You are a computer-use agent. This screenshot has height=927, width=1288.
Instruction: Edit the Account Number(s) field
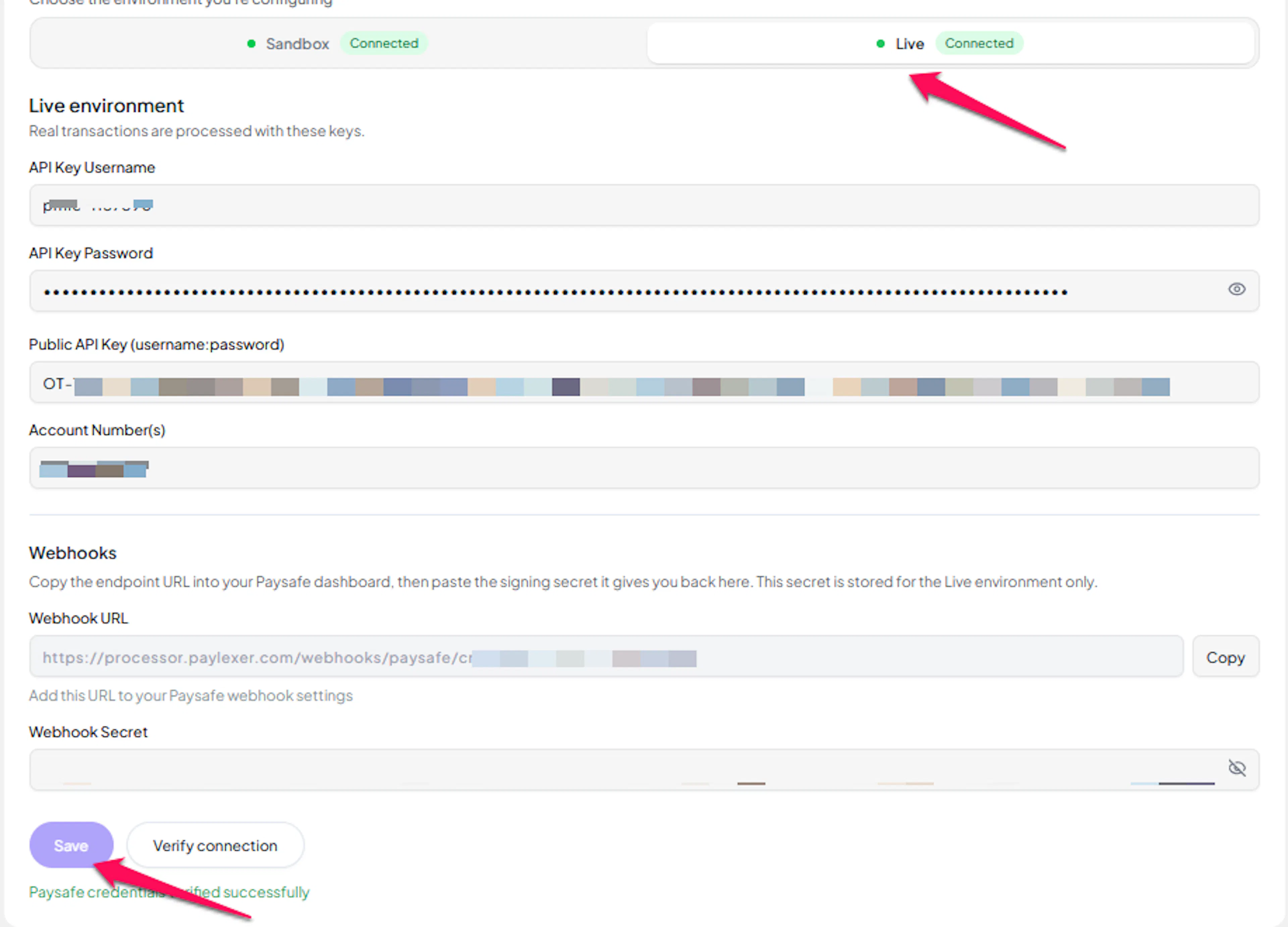coord(644,468)
